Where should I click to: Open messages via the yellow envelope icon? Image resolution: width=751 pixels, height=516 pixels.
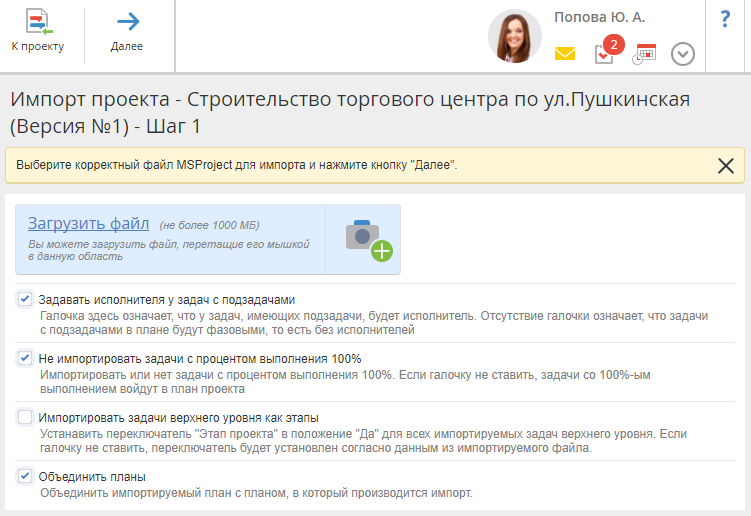coord(565,54)
